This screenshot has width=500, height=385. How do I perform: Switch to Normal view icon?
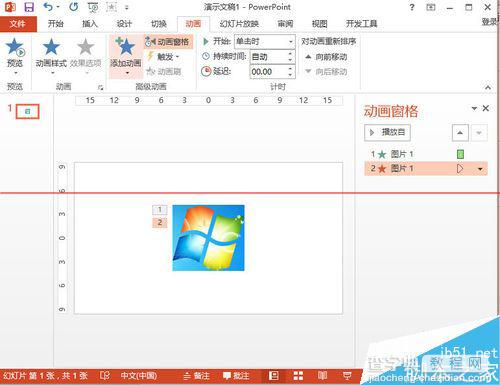click(x=274, y=376)
